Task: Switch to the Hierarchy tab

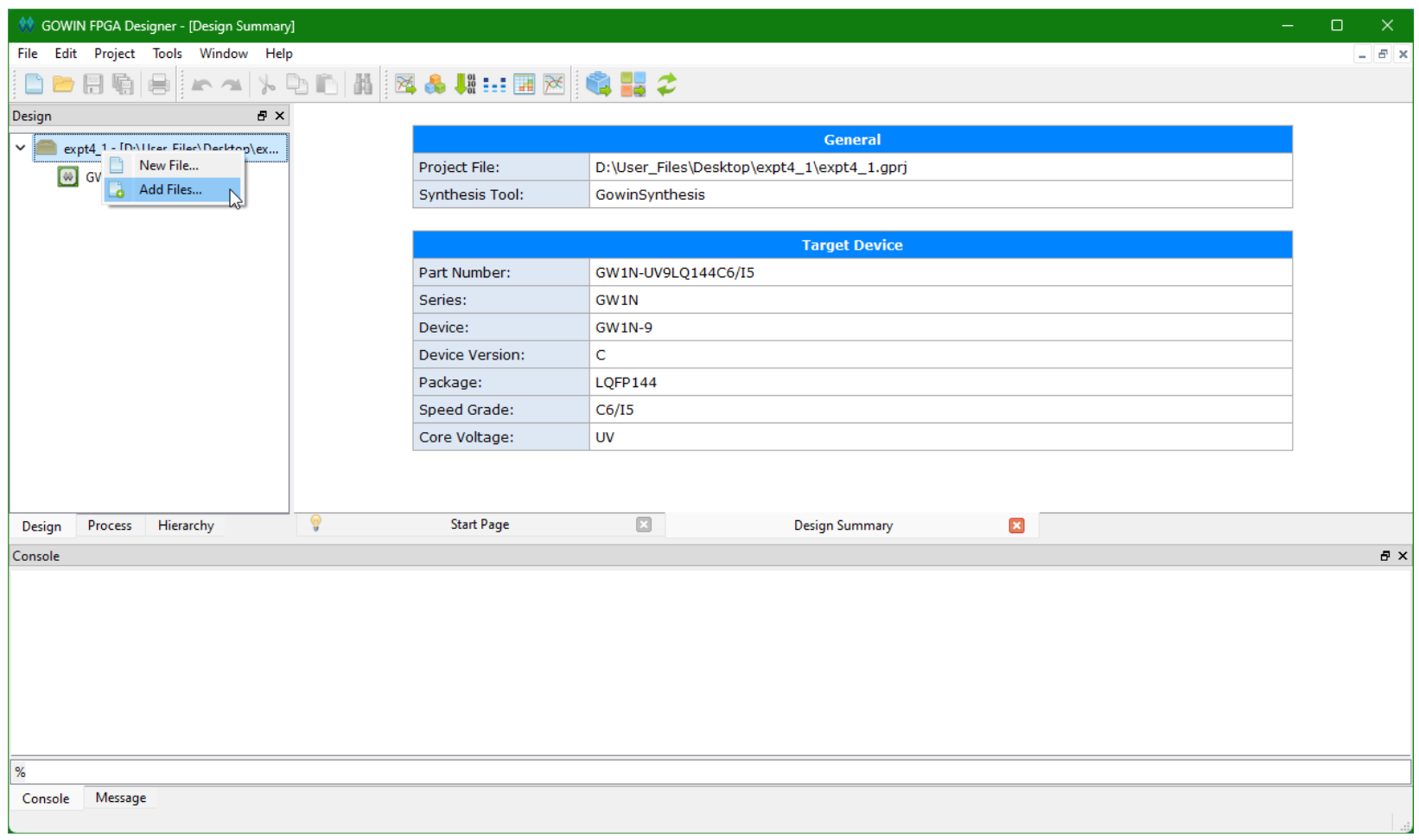Action: coord(186,525)
